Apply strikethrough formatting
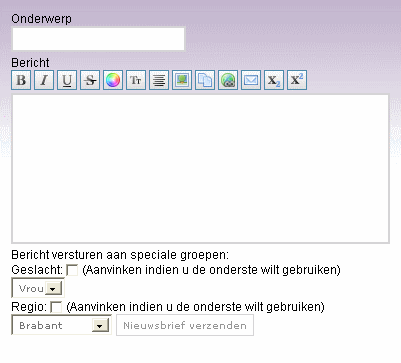The height and width of the screenshot is (363, 401). pos(90,80)
